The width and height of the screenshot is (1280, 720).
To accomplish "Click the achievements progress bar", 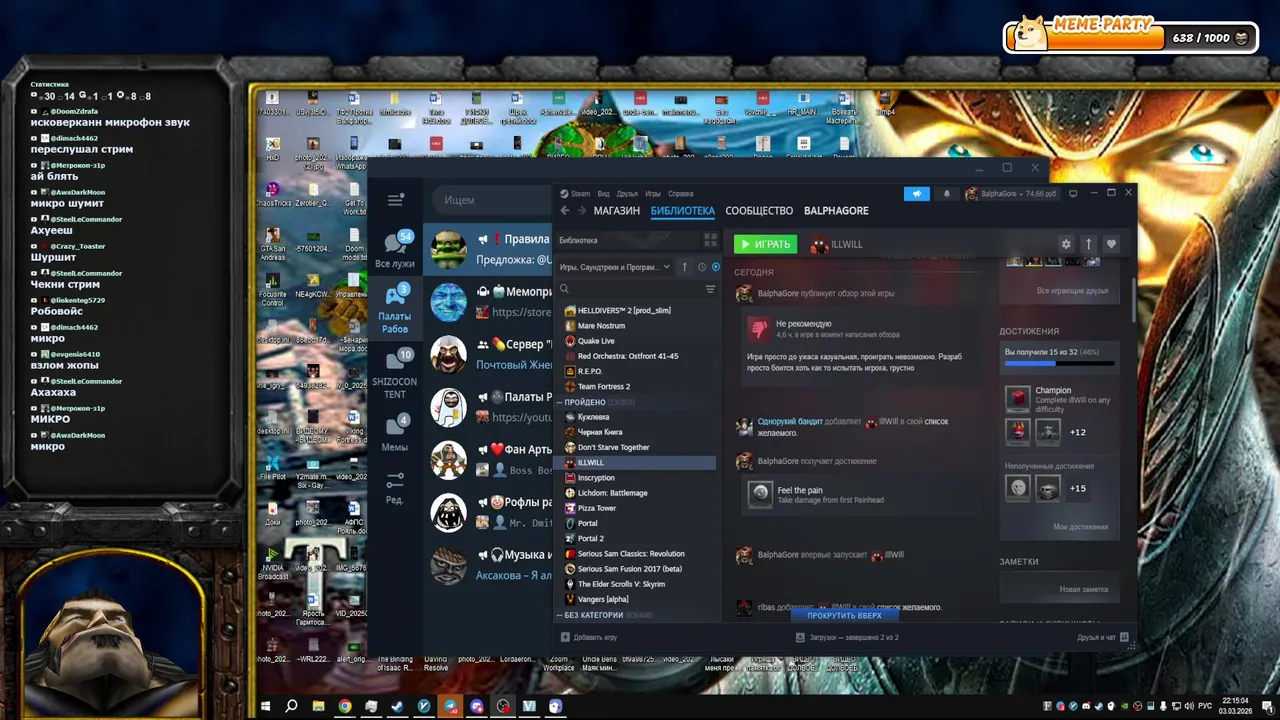I will [x=1059, y=364].
